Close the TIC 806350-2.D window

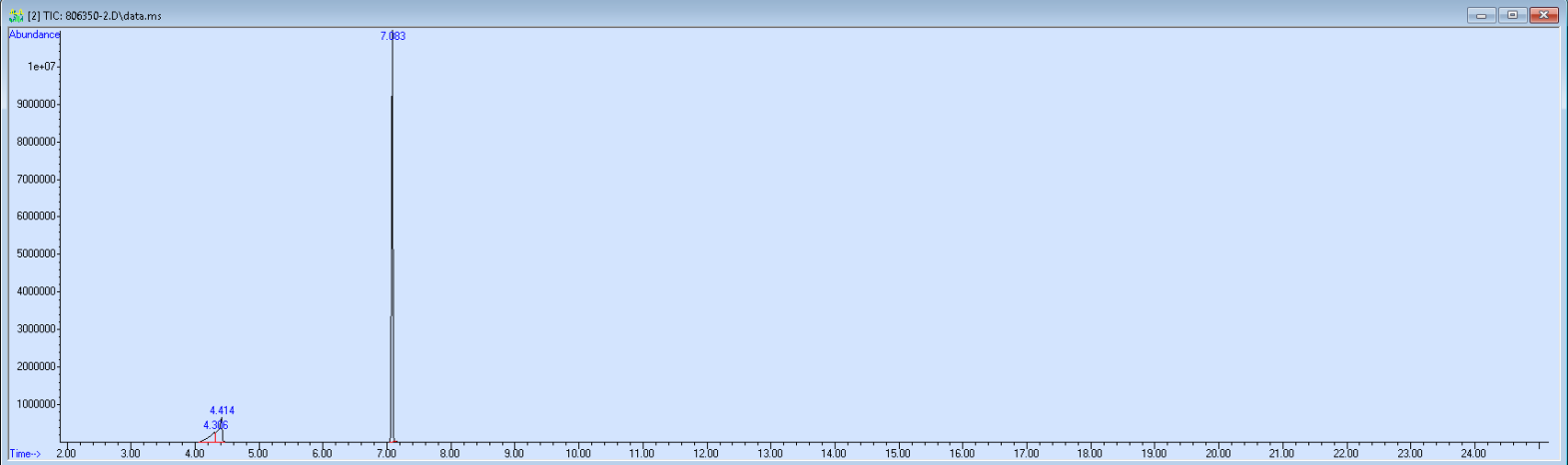1544,15
